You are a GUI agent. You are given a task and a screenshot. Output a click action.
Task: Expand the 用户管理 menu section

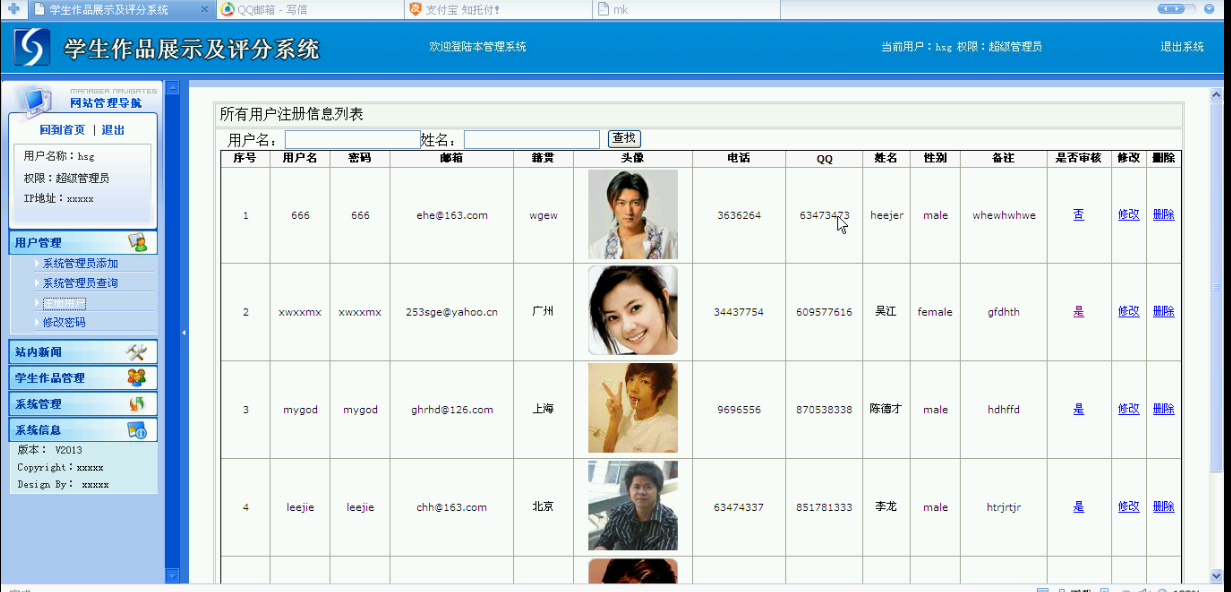tap(83, 242)
